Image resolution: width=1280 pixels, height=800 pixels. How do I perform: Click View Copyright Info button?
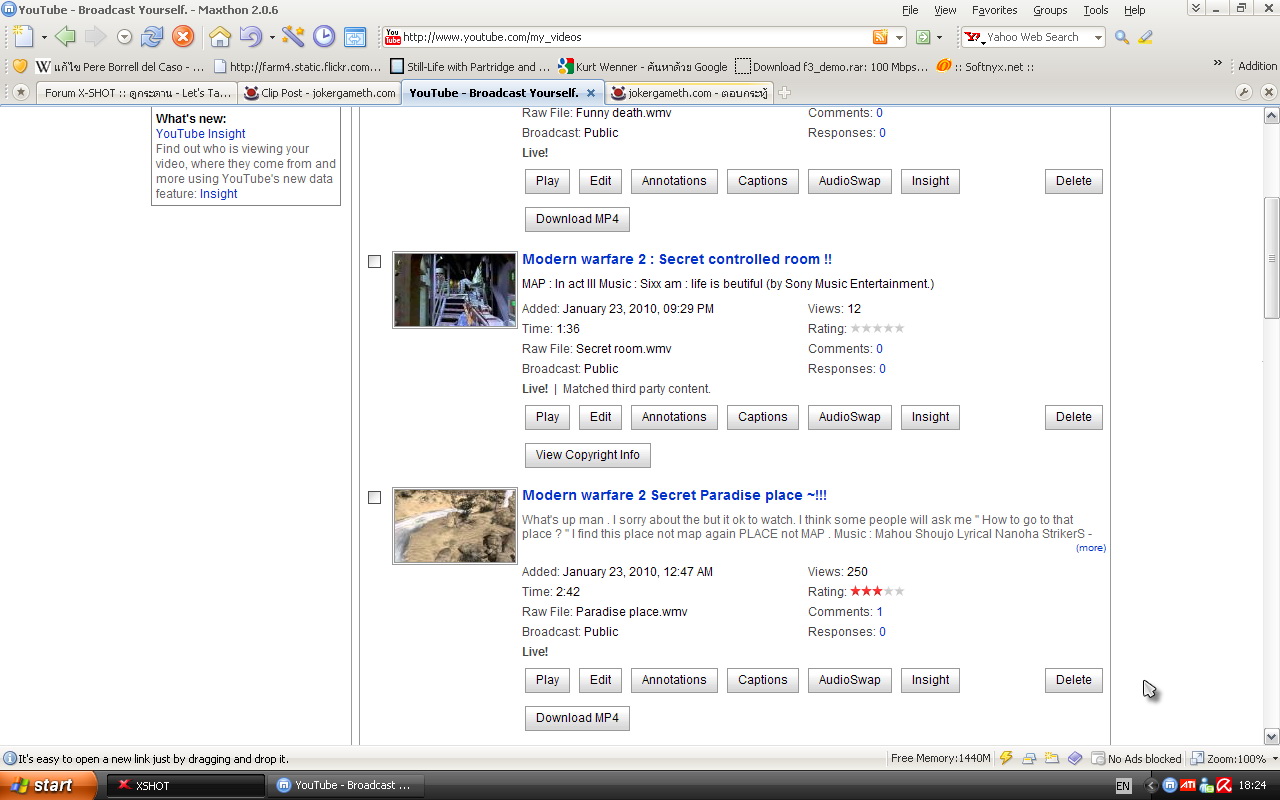pos(588,455)
